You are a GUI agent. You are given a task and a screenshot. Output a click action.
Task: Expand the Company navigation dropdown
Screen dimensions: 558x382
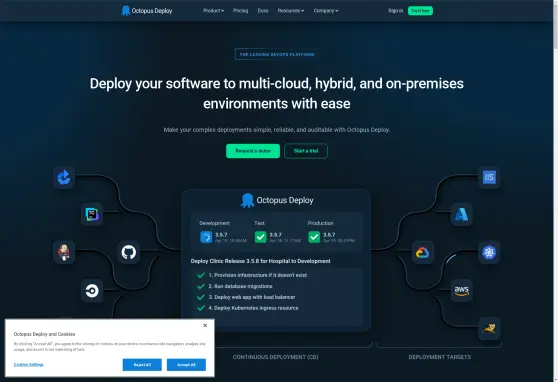tap(326, 11)
